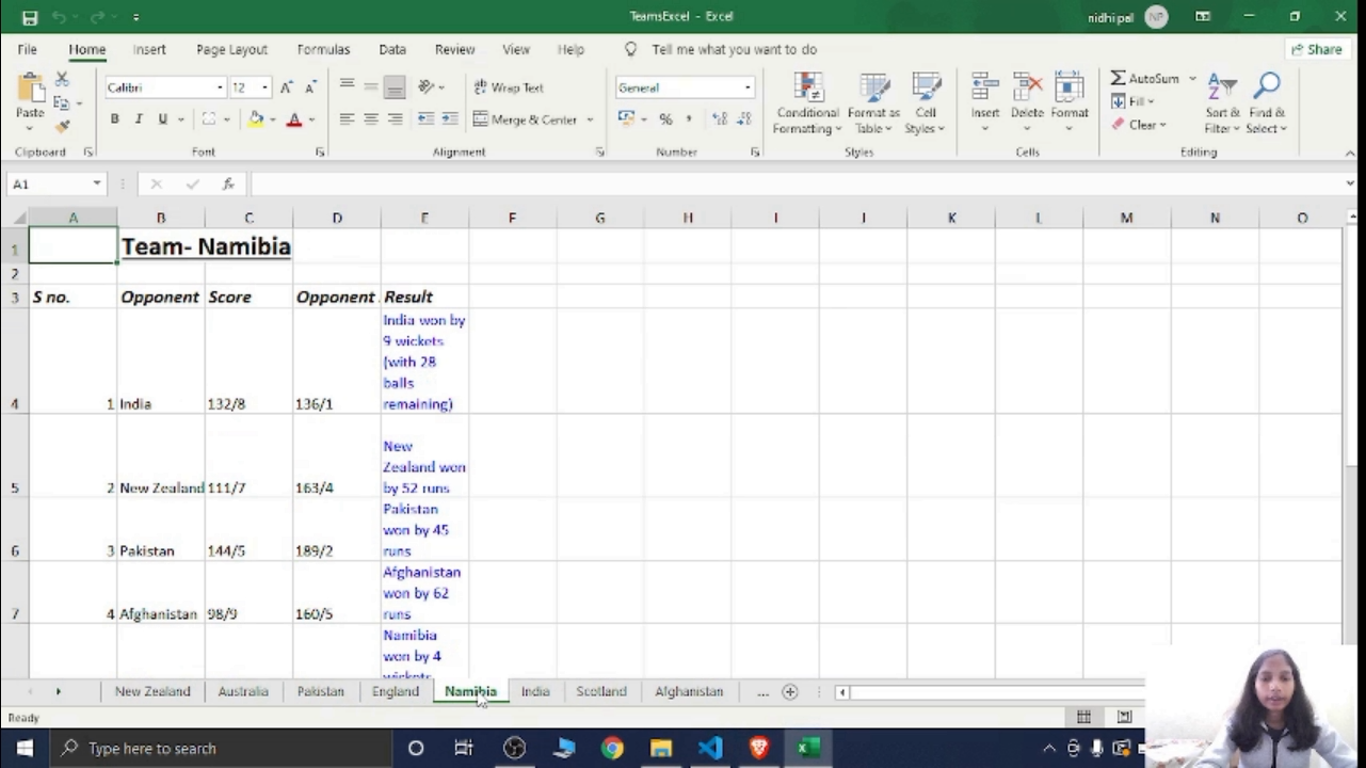Click the Insert cells icon
The image size is (1366, 768).
click(x=985, y=91)
